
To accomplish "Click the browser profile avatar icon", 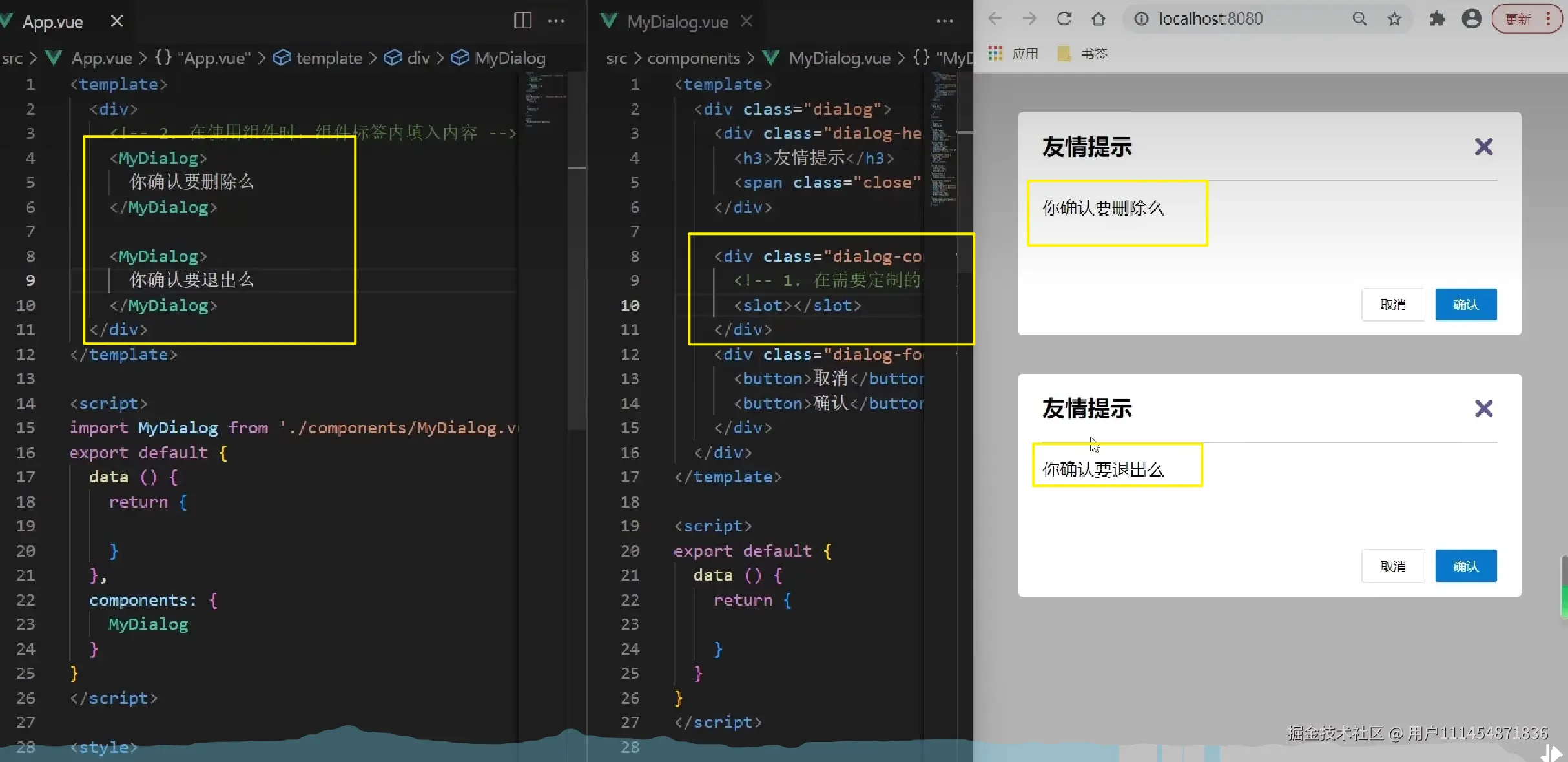I will pos(1472,19).
